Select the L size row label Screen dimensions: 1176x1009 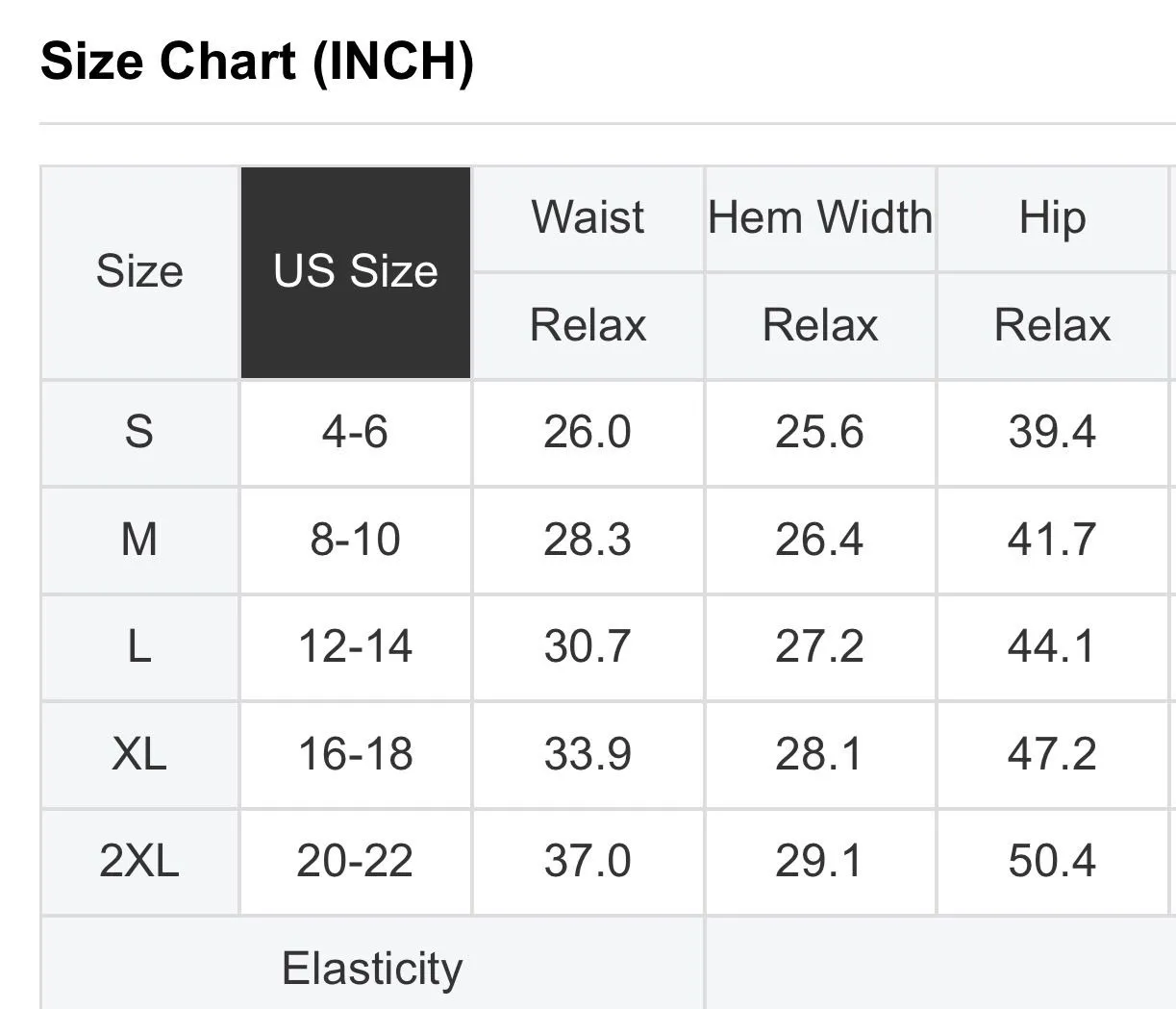pos(139,646)
